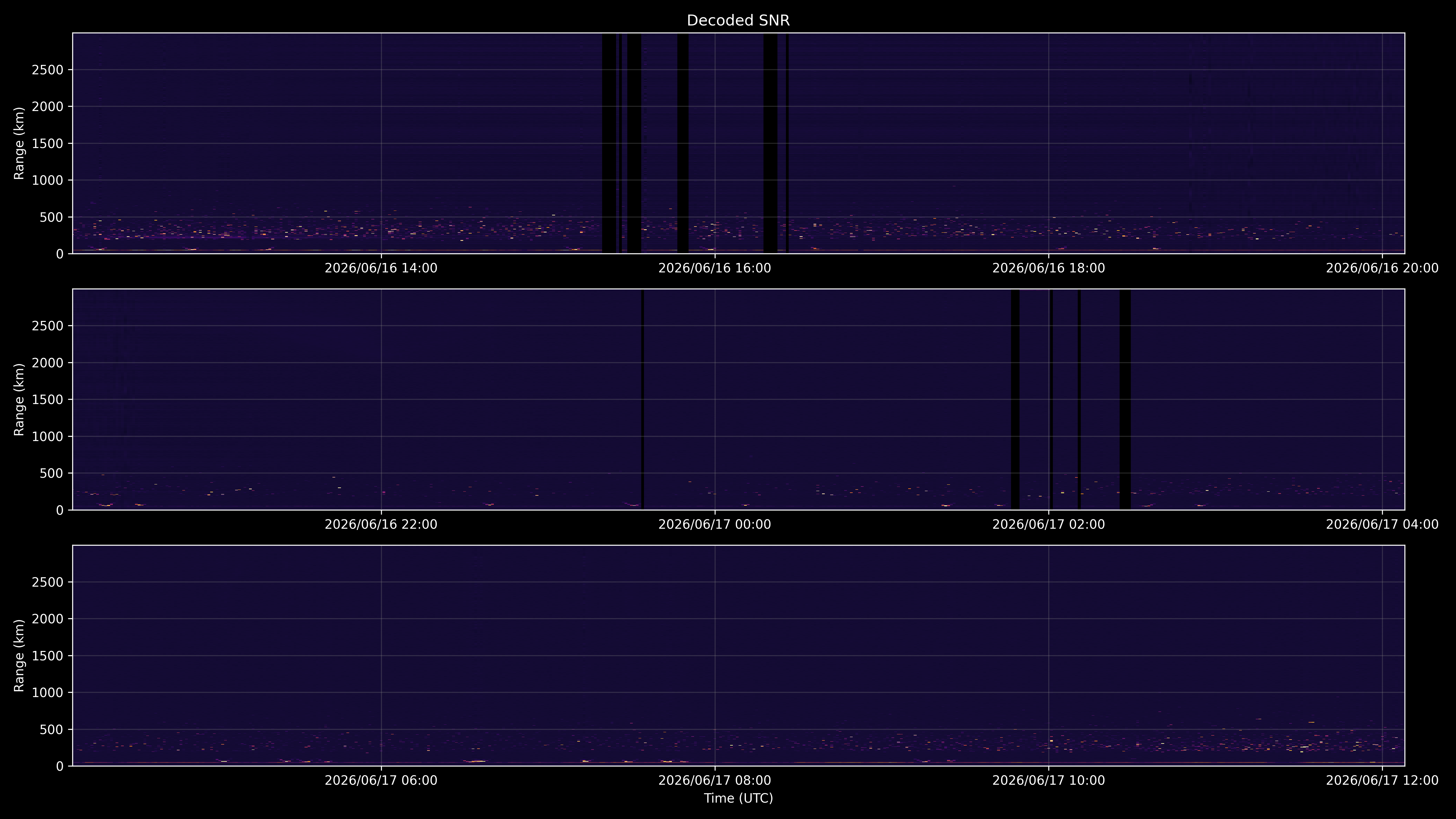Click the 2026/06/17 12:00 time label
Screen dimensions: 1456x819
pos(1382,780)
